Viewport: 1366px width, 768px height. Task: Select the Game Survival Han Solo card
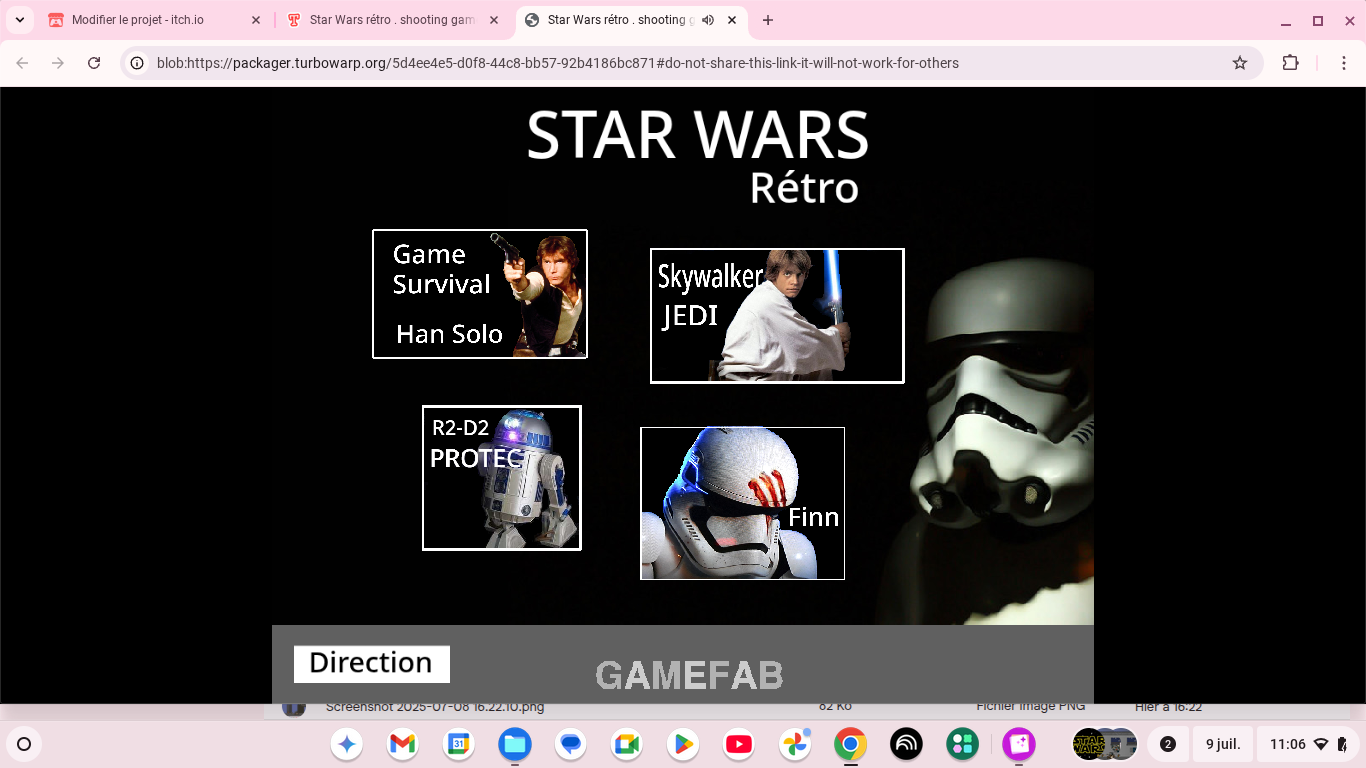click(480, 294)
